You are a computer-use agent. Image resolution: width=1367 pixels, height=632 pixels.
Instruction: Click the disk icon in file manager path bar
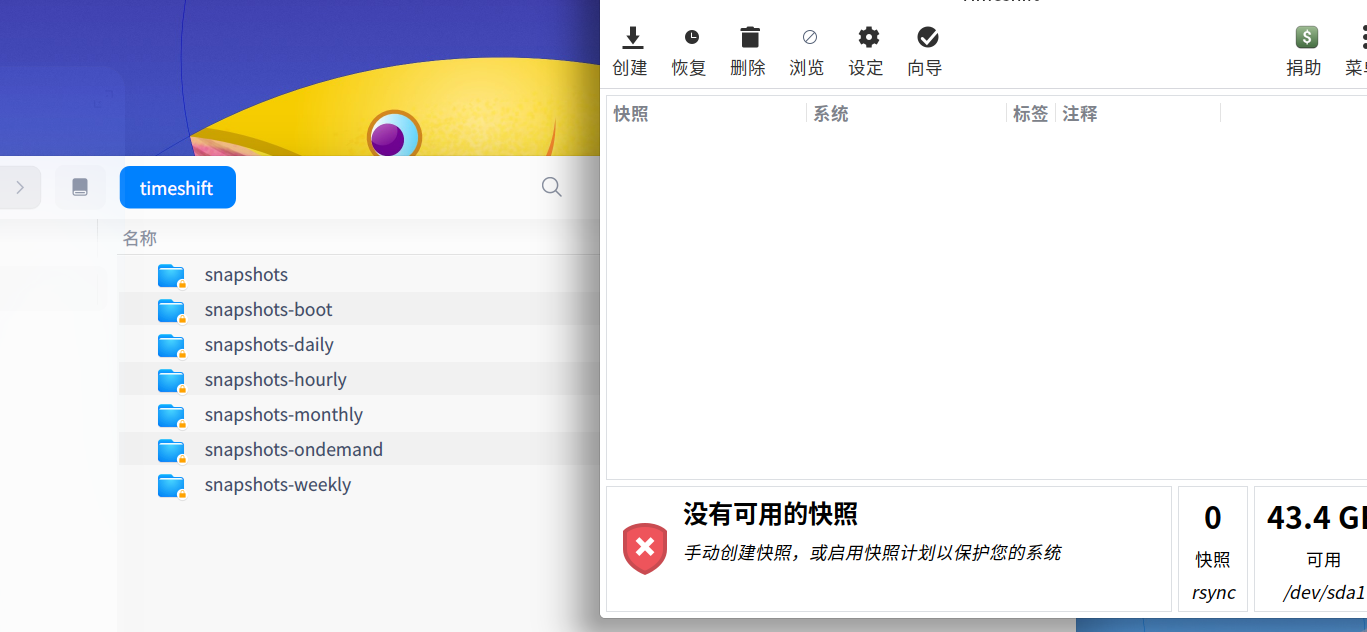click(80, 187)
